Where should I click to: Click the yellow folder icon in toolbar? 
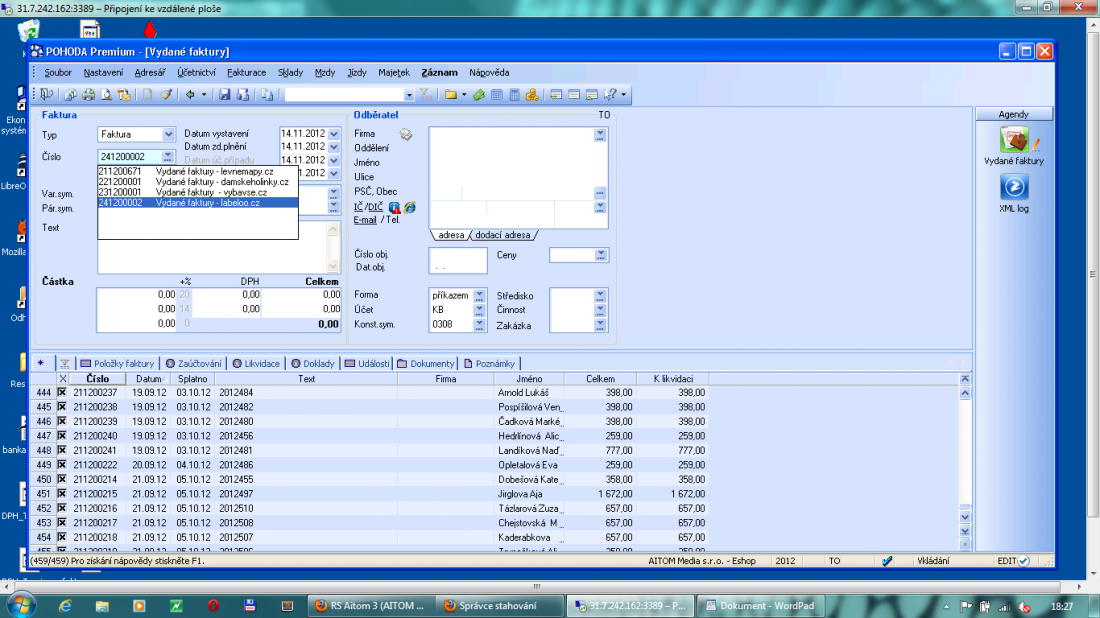coord(451,95)
